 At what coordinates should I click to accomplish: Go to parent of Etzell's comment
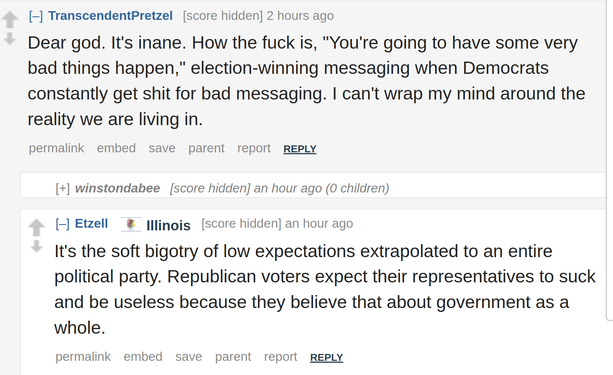click(x=233, y=357)
